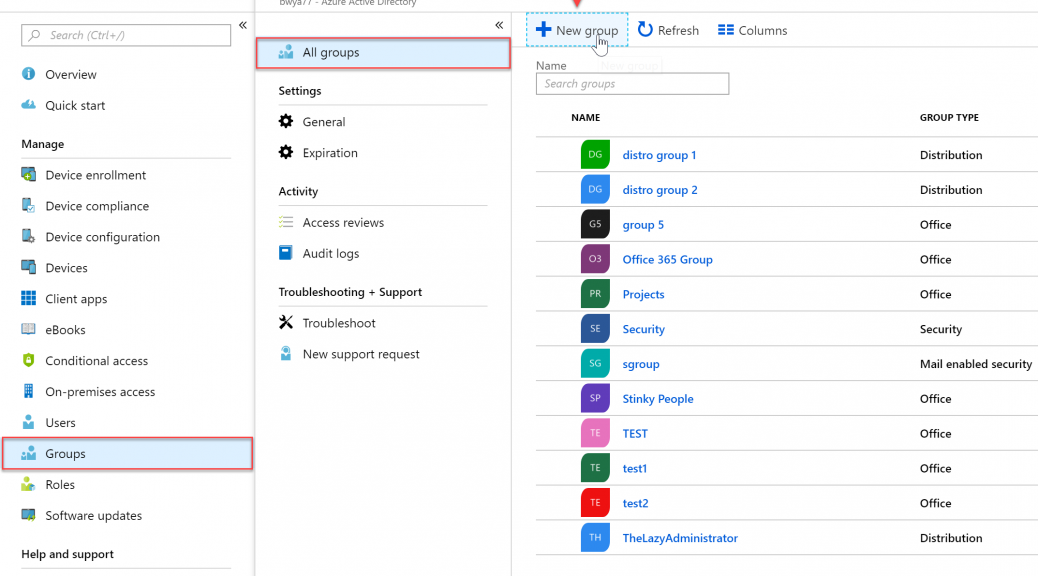The image size is (1038, 576).
Task: Click the Conditional access shield icon
Action: [x=28, y=360]
